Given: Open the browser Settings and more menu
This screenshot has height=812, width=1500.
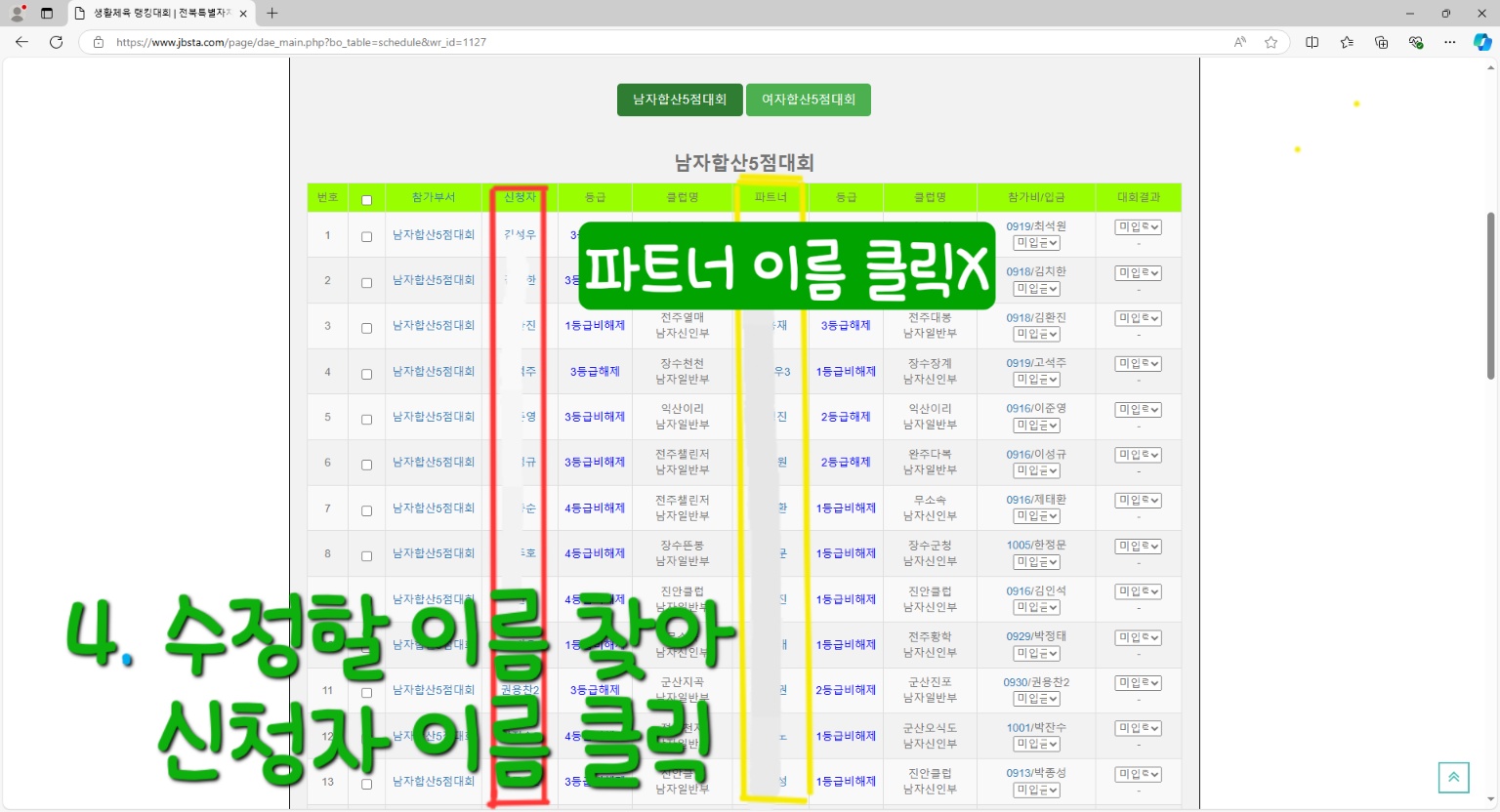Looking at the screenshot, I should tap(1449, 42).
